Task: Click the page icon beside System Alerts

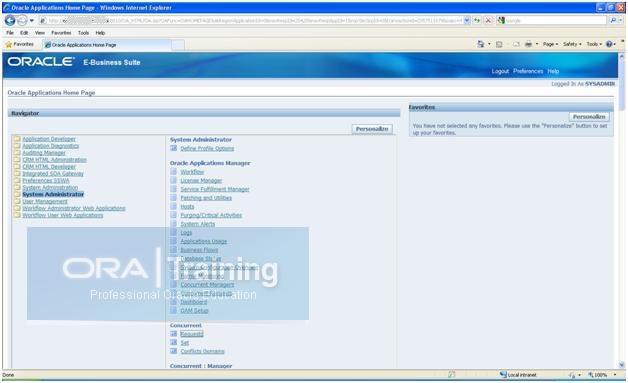Action: pyautogui.click(x=173, y=224)
